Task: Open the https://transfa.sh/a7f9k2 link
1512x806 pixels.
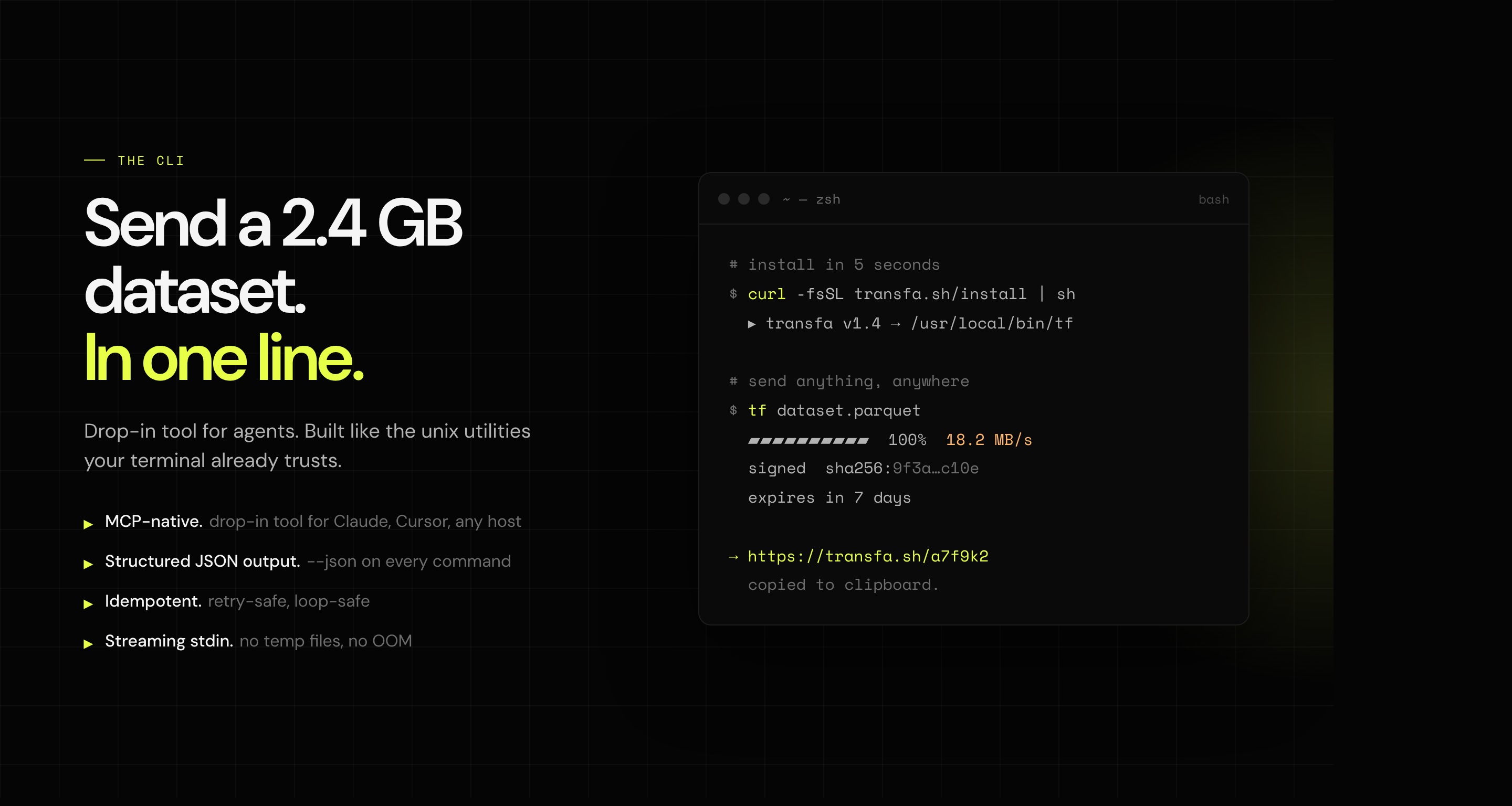Action: (x=868, y=556)
